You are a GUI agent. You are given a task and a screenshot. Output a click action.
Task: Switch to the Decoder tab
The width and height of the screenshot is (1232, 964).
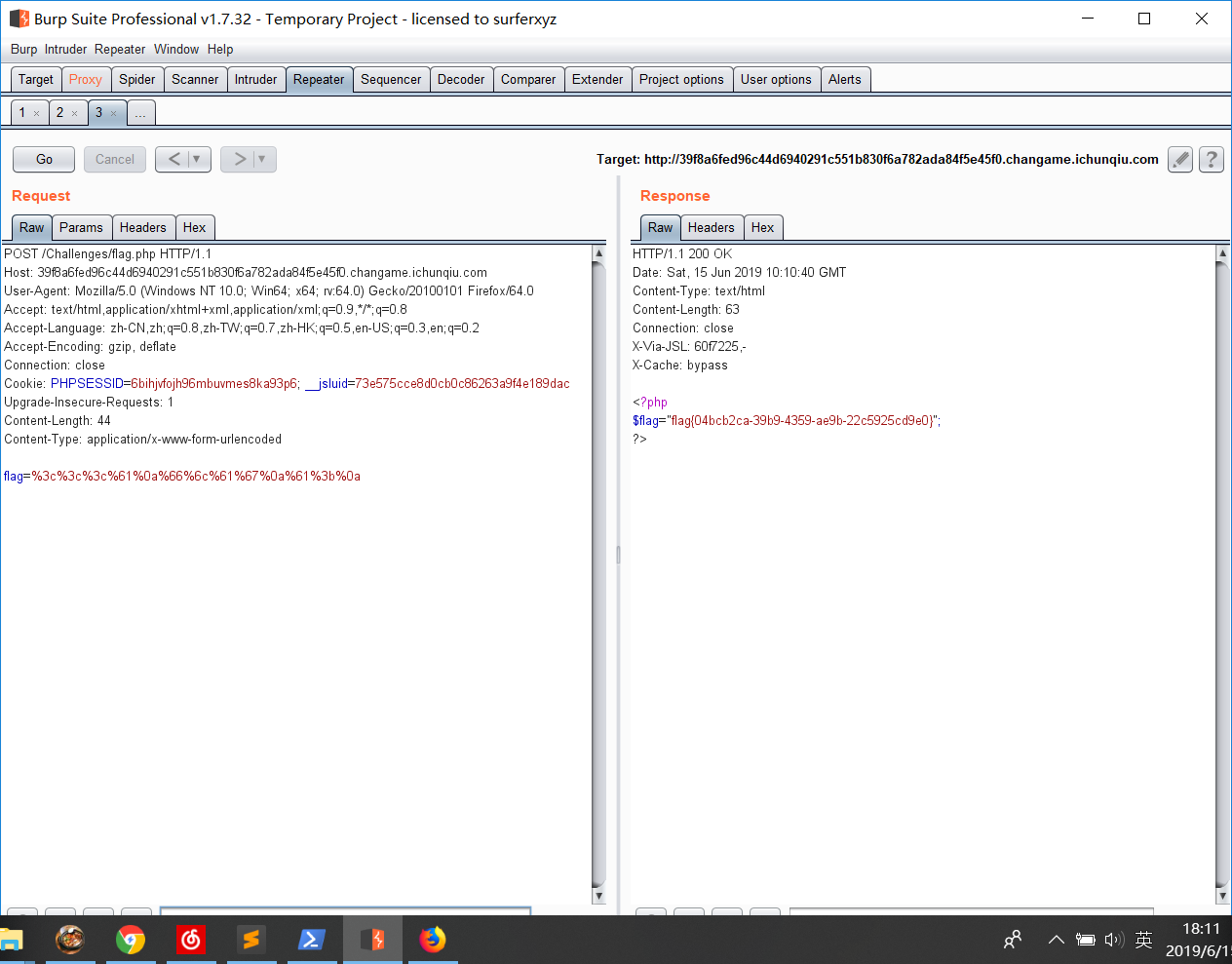(x=461, y=80)
